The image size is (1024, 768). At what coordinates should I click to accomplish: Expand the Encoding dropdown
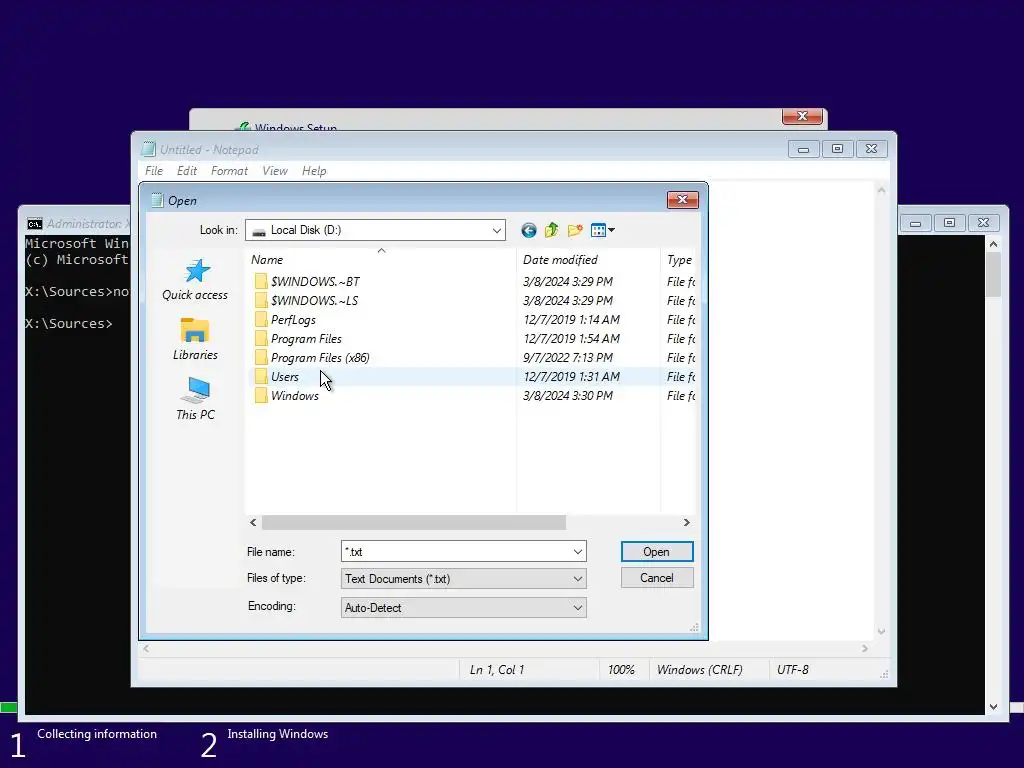tap(578, 607)
